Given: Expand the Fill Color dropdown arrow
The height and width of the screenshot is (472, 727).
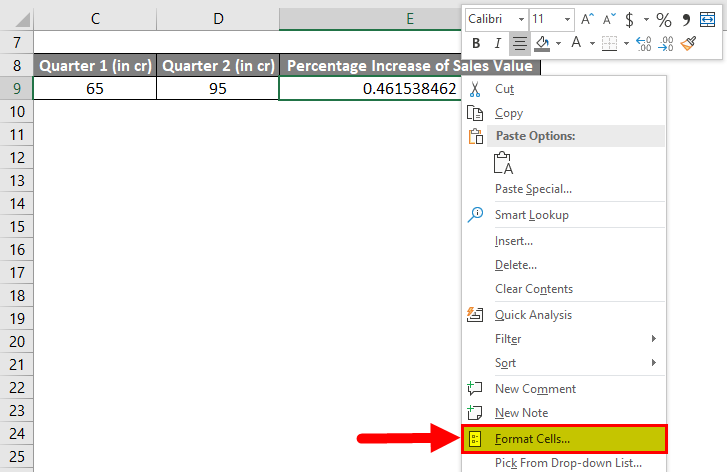Looking at the screenshot, I should coord(558,44).
